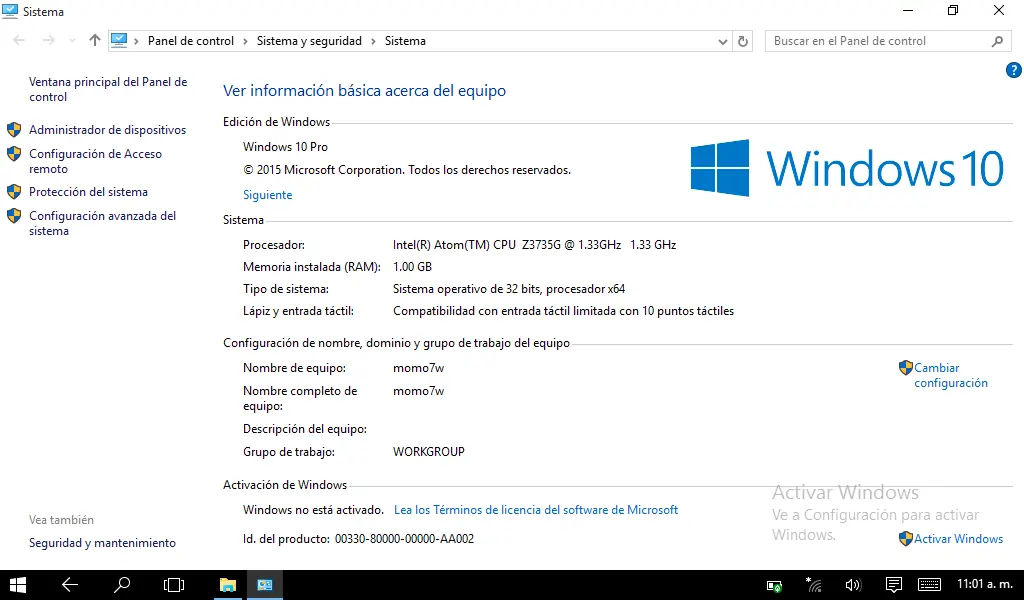The height and width of the screenshot is (600, 1024).
Task: Click the Siguiente link
Action: [x=268, y=195]
